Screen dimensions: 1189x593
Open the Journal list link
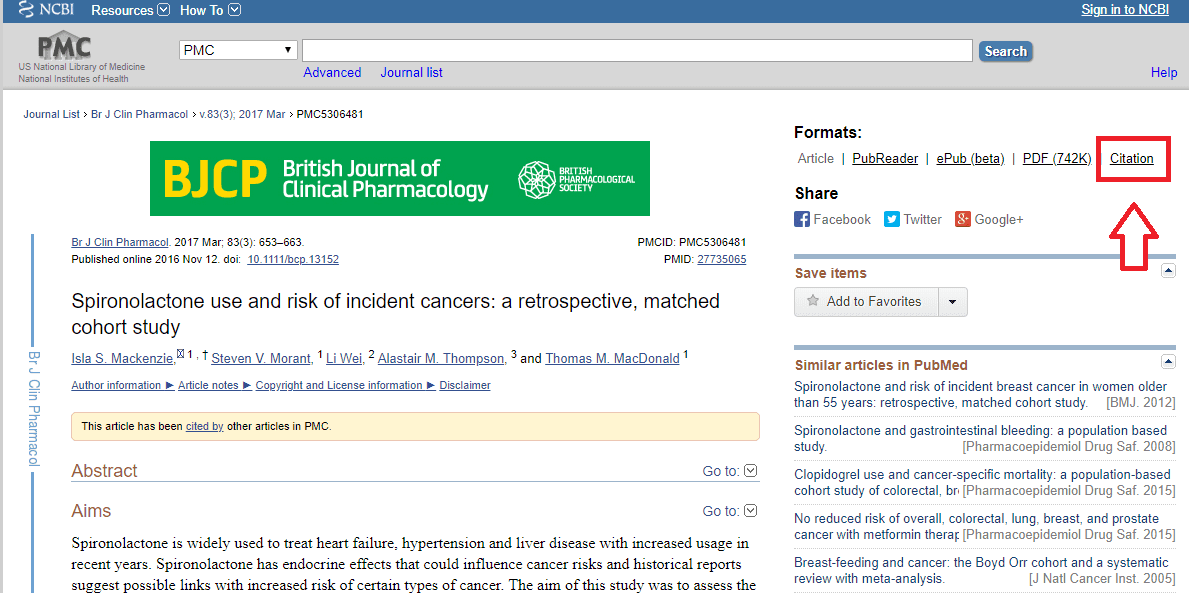[412, 73]
